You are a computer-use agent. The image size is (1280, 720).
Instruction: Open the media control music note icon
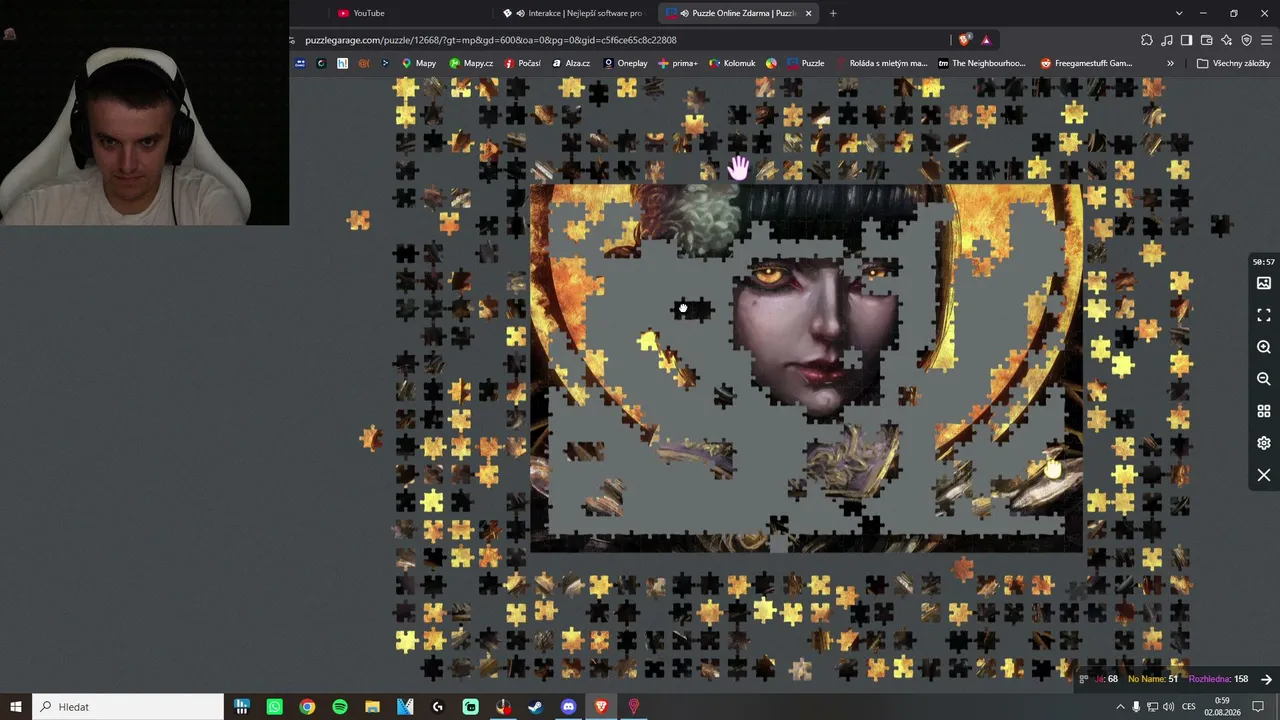(1167, 40)
